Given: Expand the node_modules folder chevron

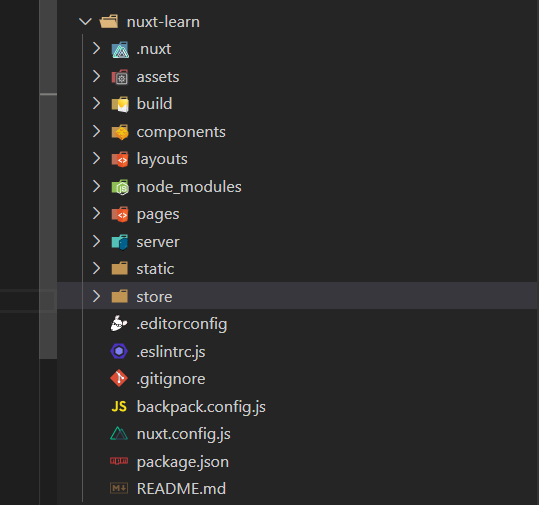Looking at the screenshot, I should (x=97, y=186).
